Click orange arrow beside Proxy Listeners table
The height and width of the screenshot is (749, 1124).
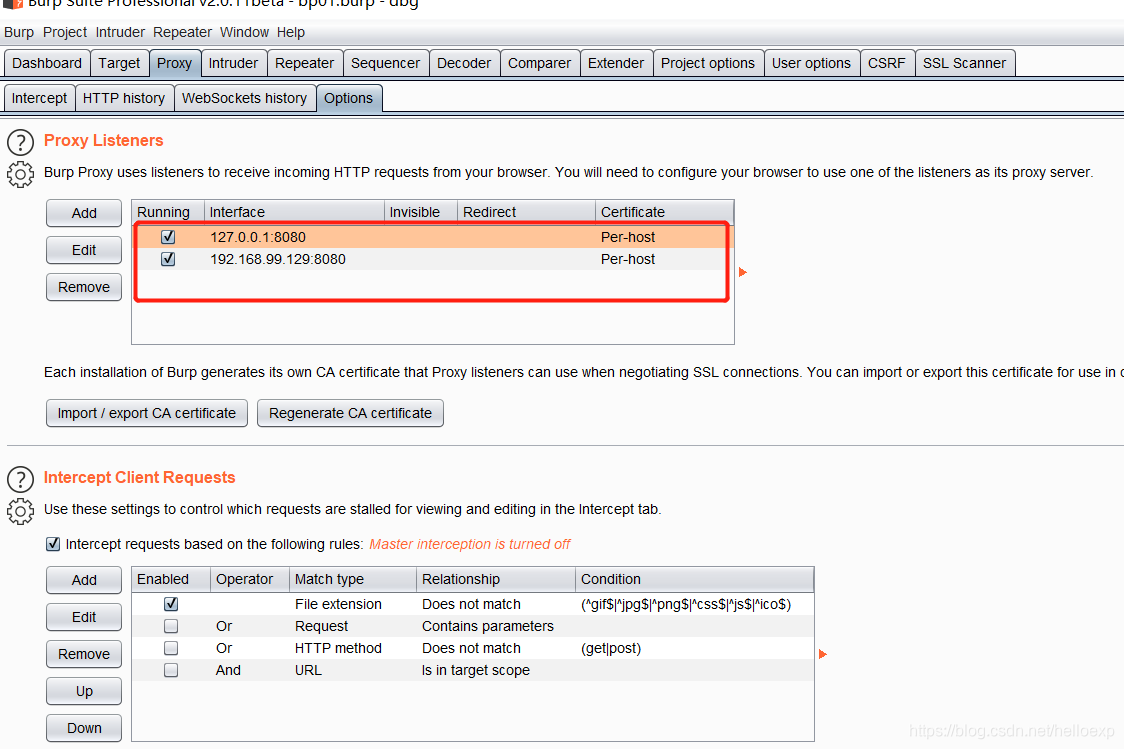click(x=743, y=272)
